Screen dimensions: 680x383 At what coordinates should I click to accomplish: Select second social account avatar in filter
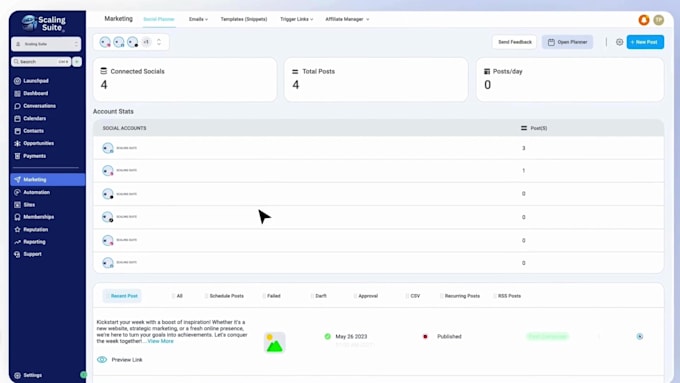119,42
